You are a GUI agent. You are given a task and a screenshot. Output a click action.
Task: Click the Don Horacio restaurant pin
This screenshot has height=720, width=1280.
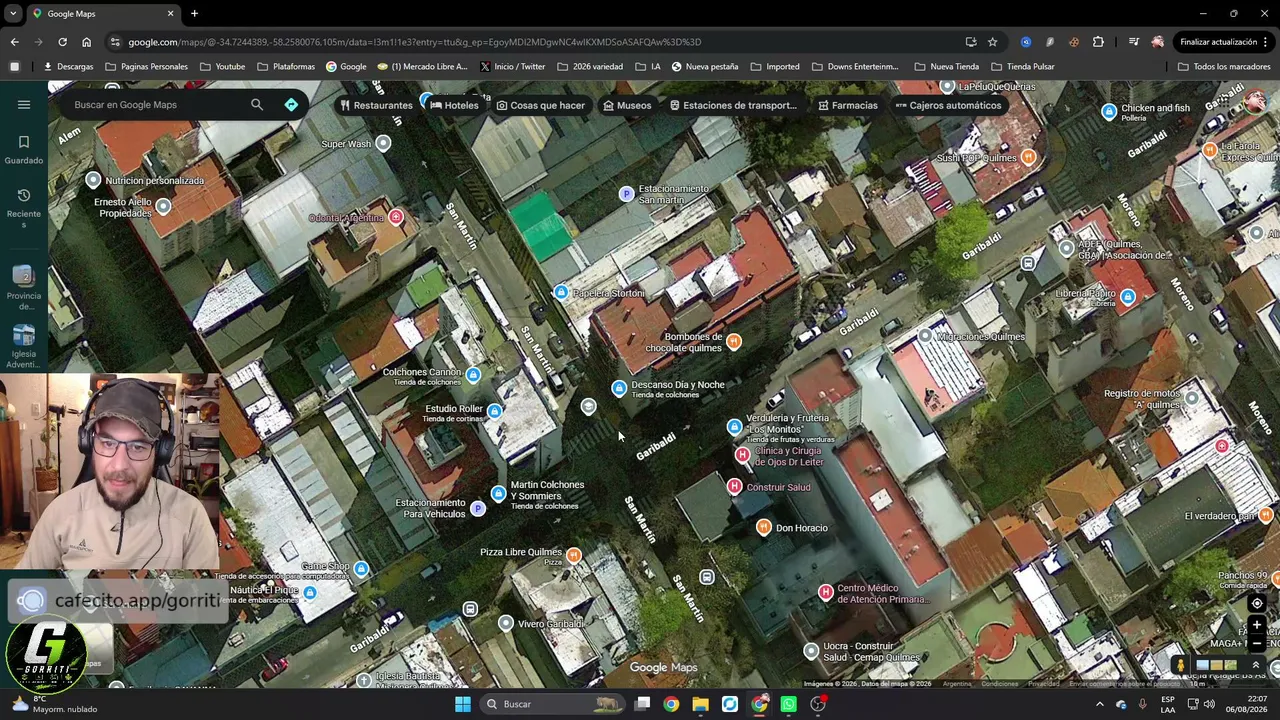coord(764,527)
